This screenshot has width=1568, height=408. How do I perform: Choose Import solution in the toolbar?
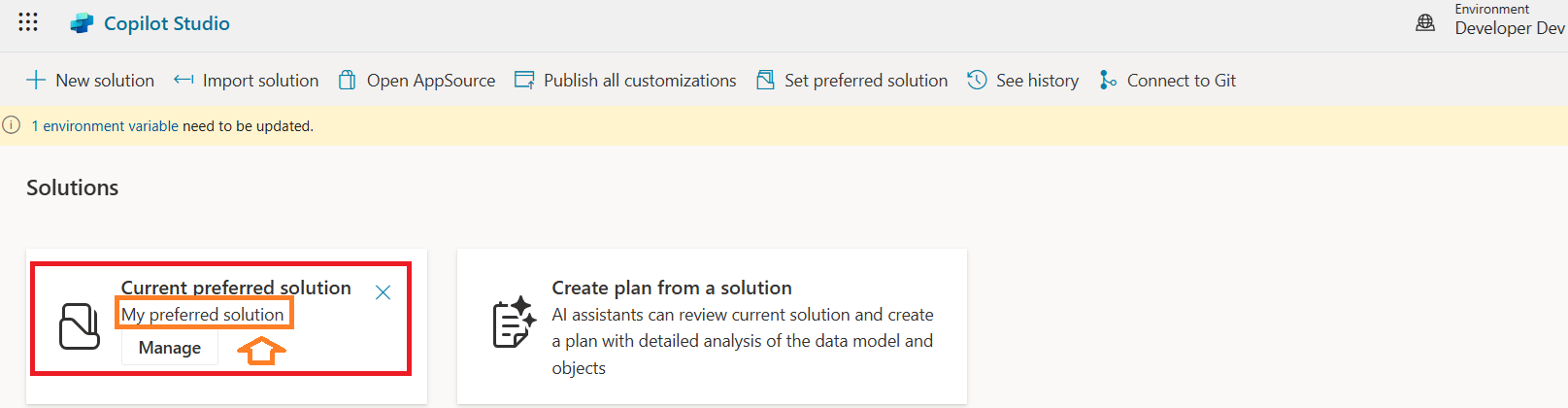pos(247,81)
